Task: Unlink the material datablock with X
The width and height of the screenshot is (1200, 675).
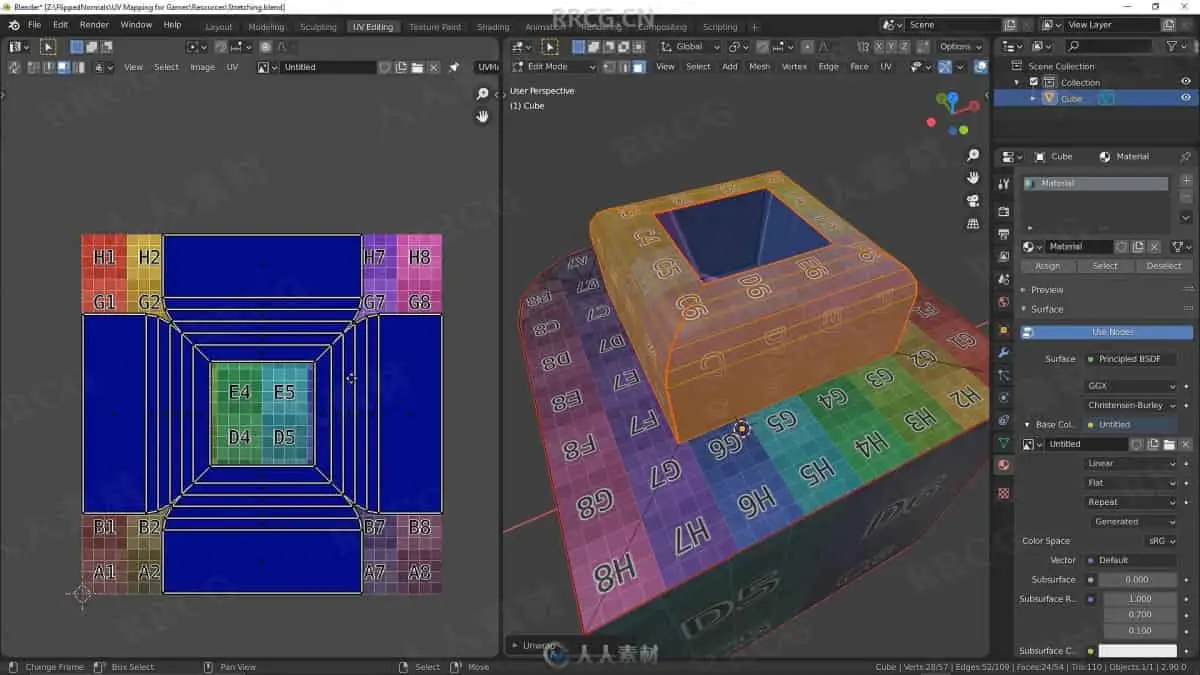Action: (x=1155, y=246)
